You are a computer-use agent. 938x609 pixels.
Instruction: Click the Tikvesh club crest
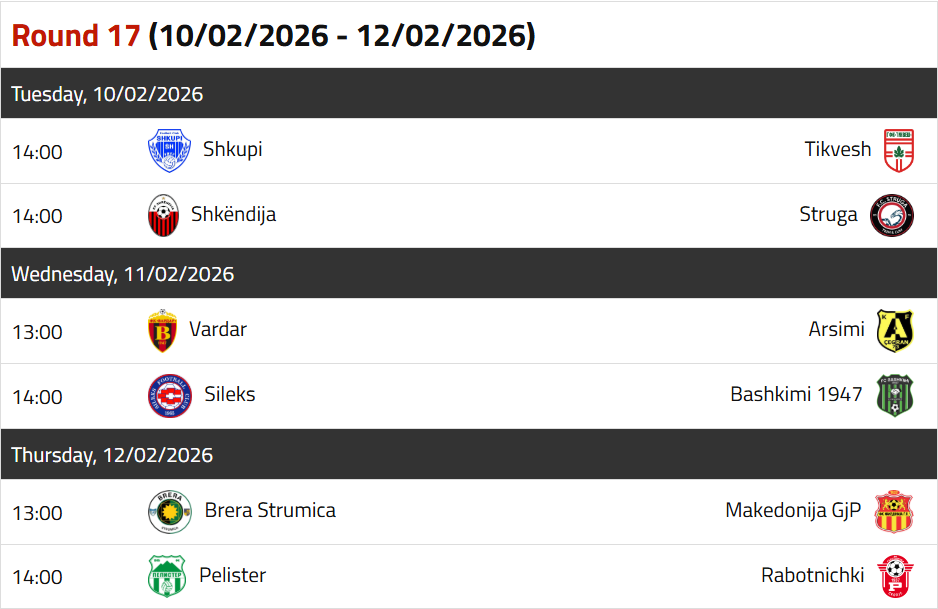pyautogui.click(x=898, y=151)
